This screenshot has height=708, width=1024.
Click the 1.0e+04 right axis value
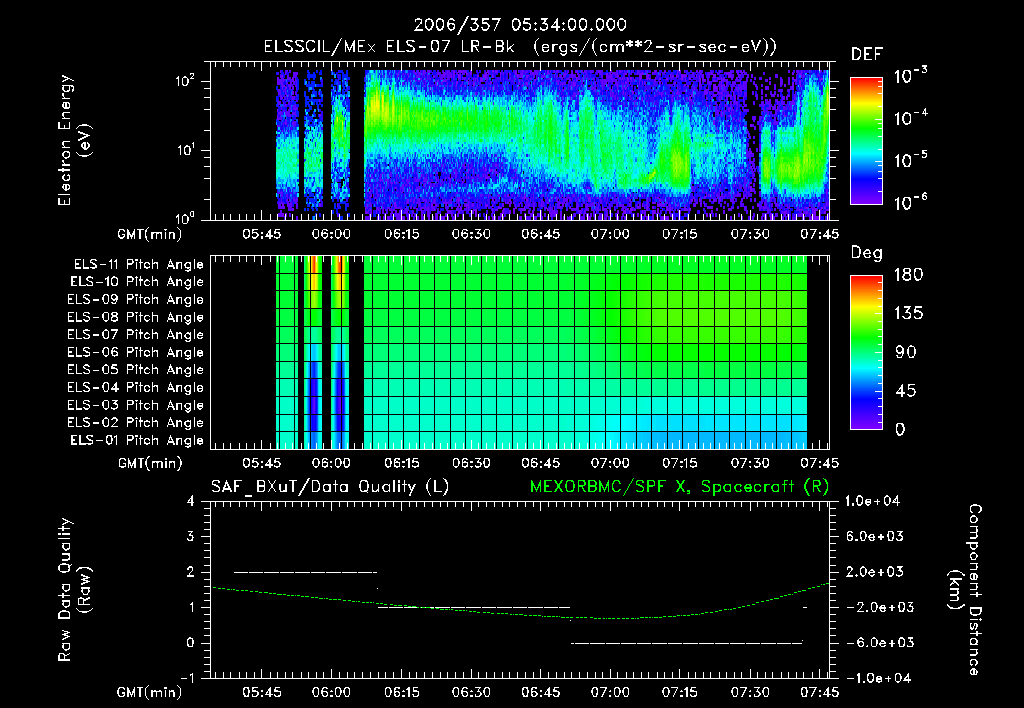pos(873,501)
